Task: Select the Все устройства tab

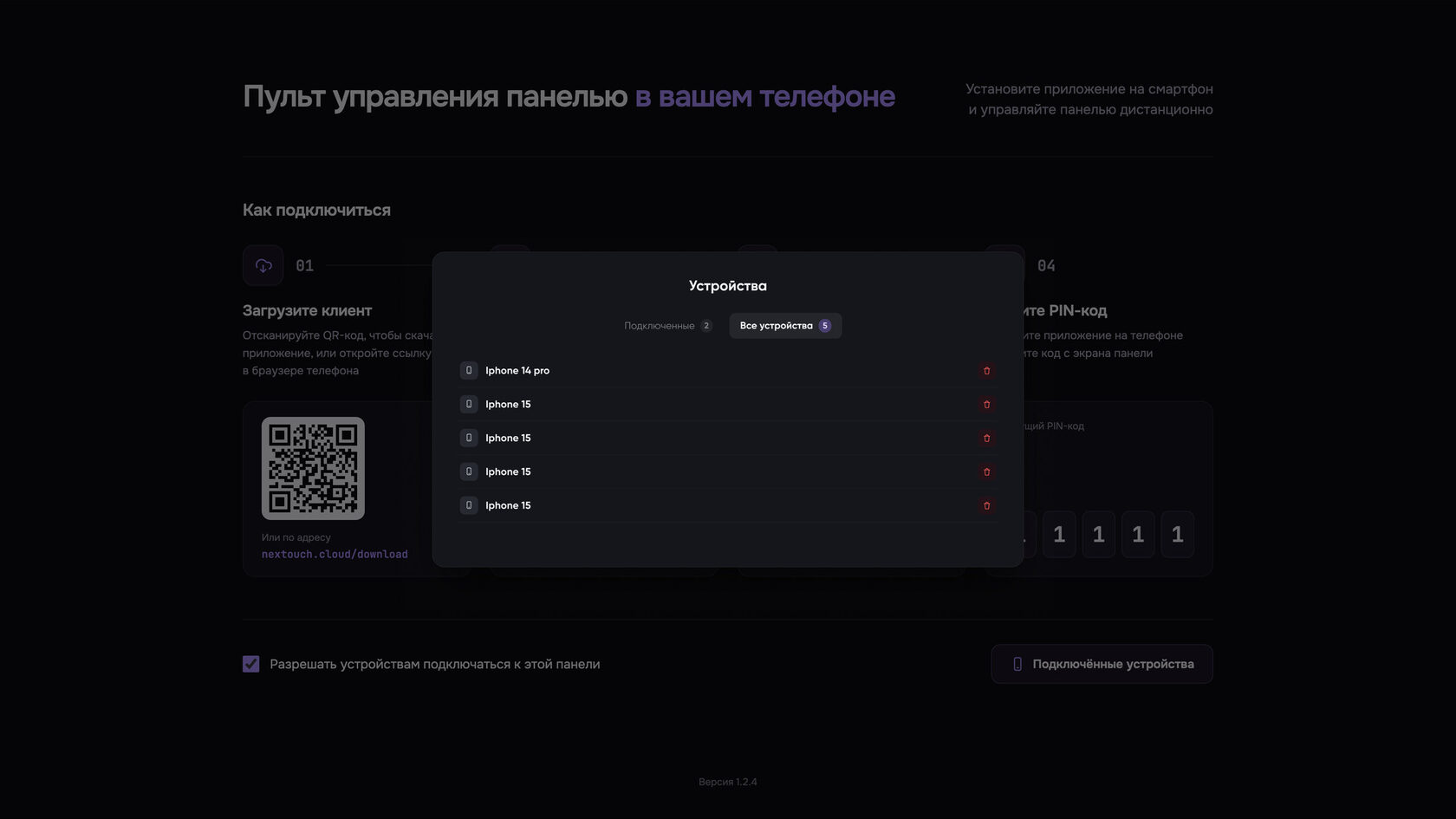Action: coord(785,326)
